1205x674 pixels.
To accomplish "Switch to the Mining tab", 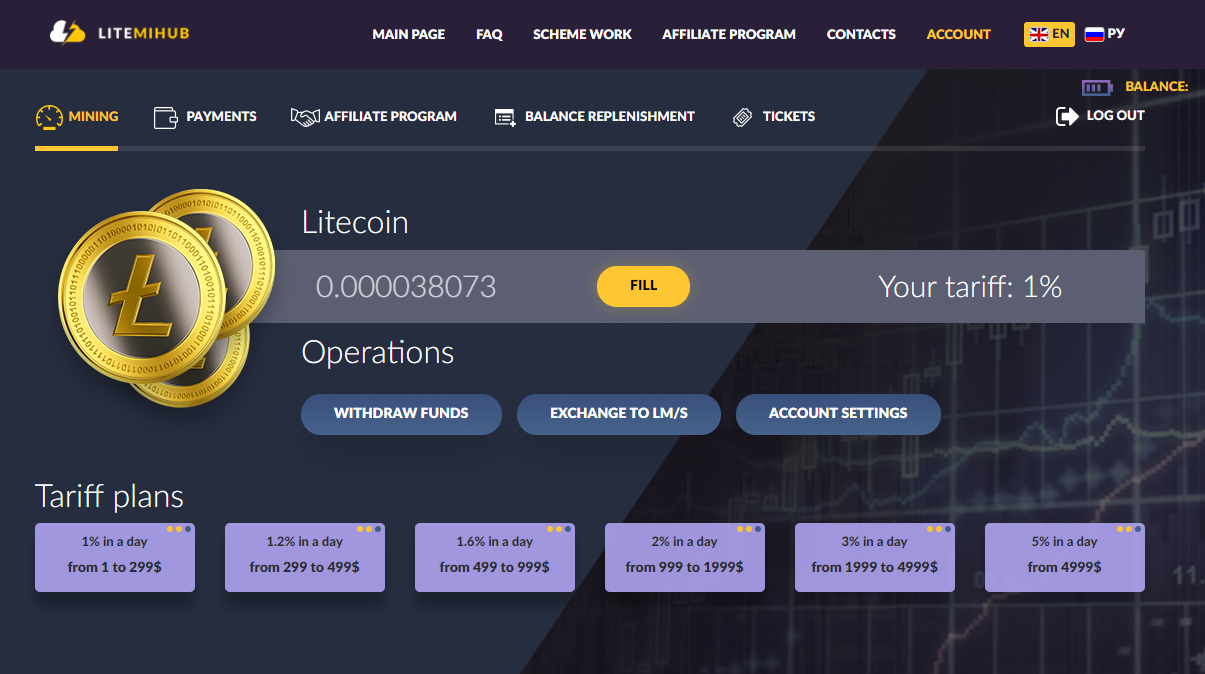I will tap(76, 117).
